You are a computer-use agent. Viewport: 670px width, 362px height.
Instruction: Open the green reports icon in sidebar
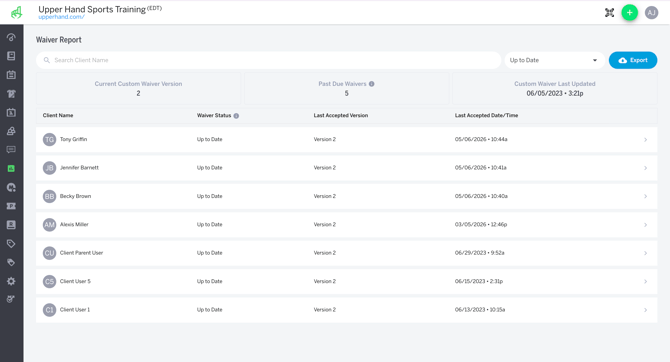point(12,168)
